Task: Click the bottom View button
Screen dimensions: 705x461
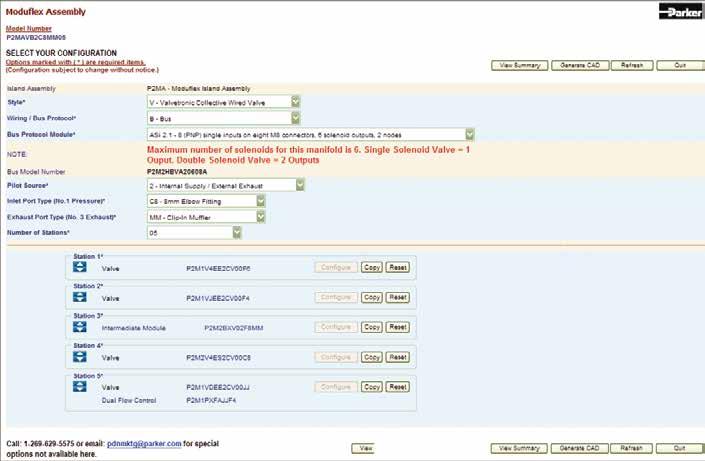Action: pos(363,448)
